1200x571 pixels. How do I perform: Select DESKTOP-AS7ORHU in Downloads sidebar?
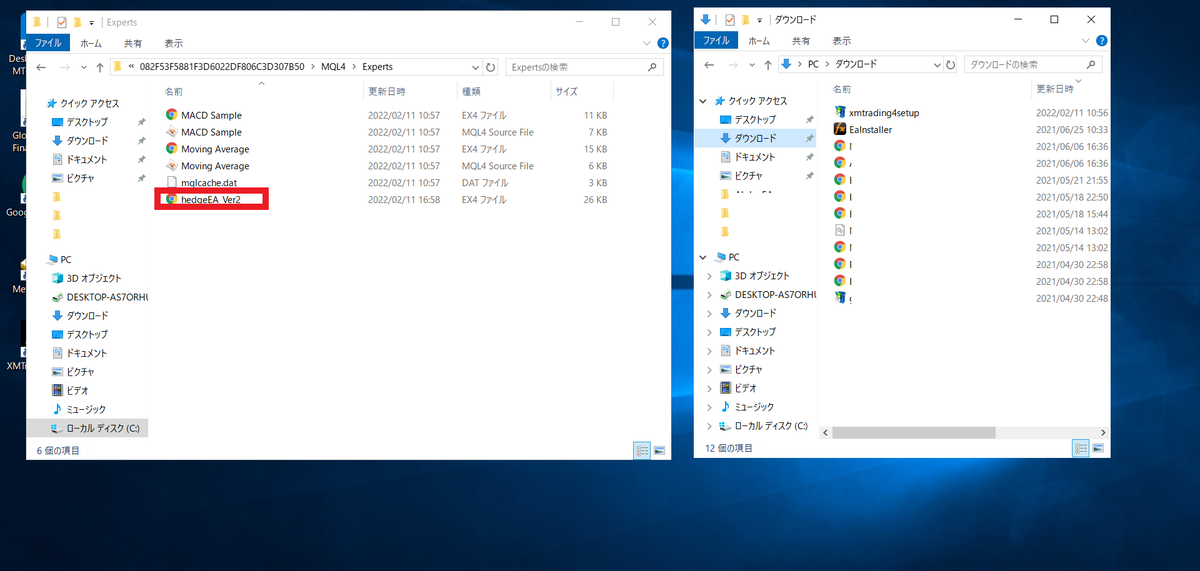[775, 295]
